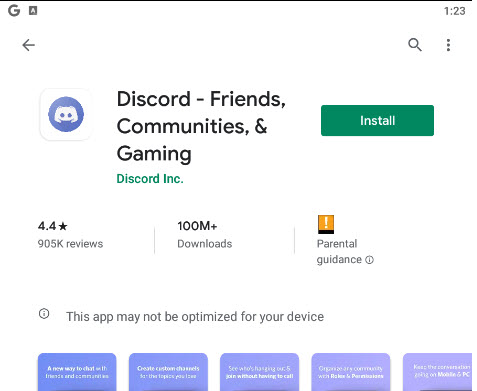The image size is (477, 391).
Task: Click the 1:23 clock in status bar
Action: point(455,11)
